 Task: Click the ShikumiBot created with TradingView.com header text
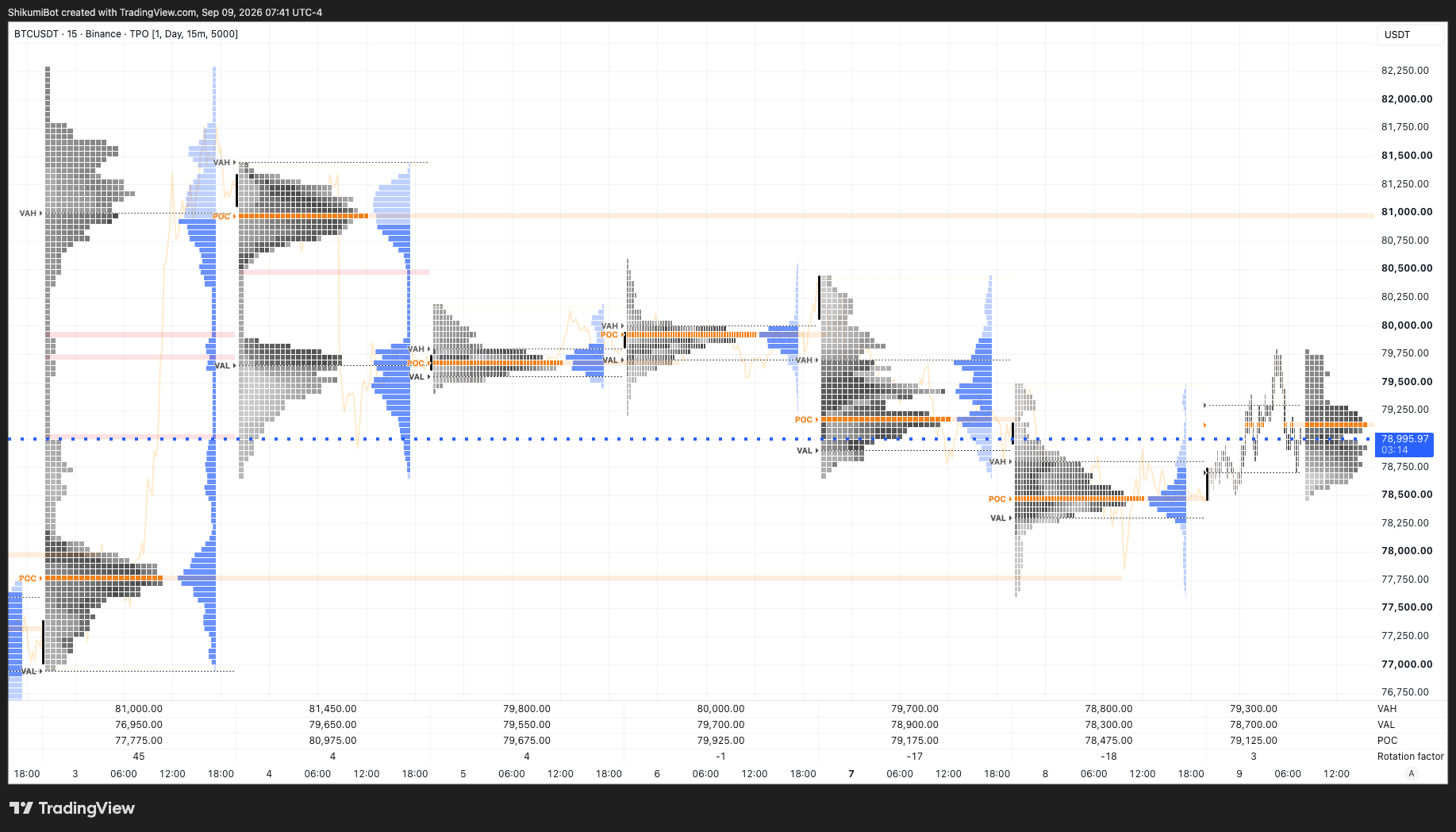pos(165,12)
